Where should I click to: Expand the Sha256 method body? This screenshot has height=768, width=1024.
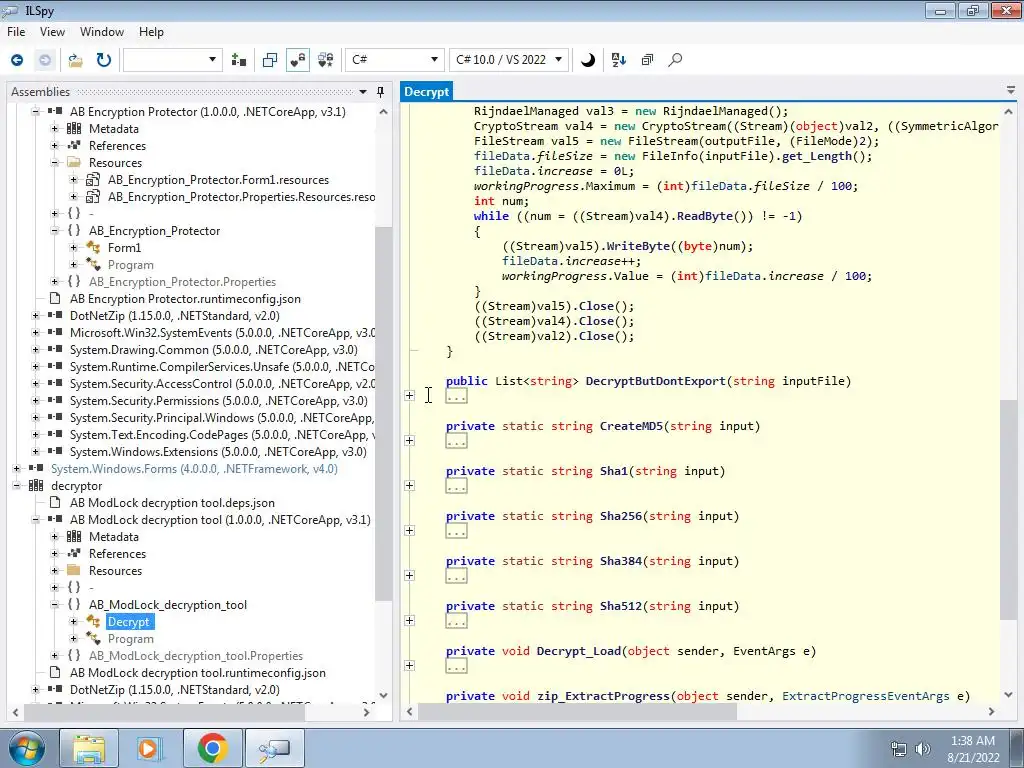pyautogui.click(x=409, y=531)
